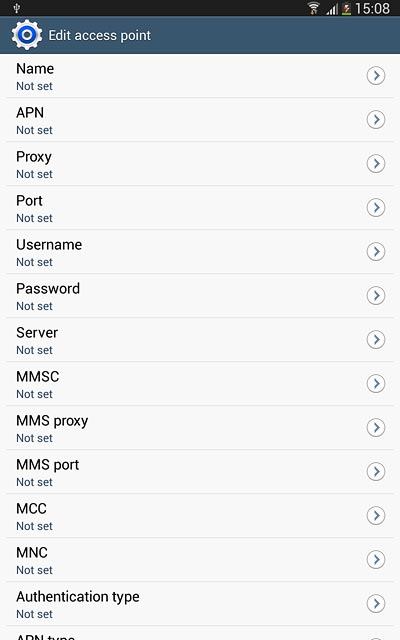The width and height of the screenshot is (400, 640).
Task: Tap the USB icon in status bar
Action: pos(17,8)
